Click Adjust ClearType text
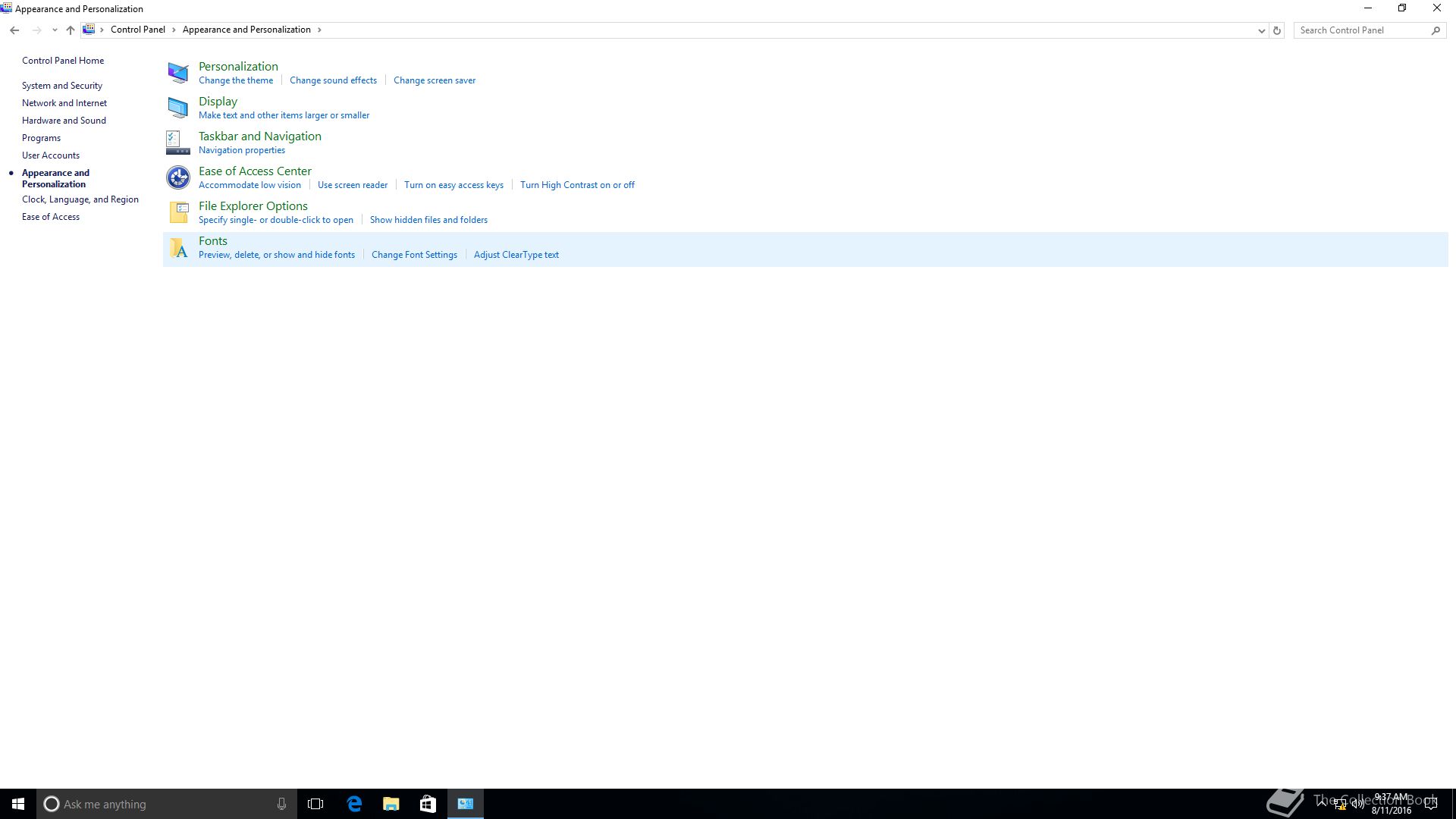1456x819 pixels. [516, 255]
